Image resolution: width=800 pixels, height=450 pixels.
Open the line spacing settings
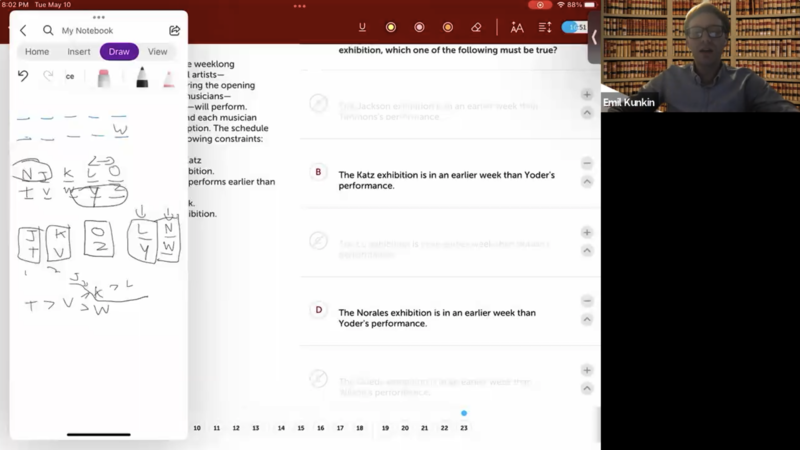pyautogui.click(x=545, y=28)
